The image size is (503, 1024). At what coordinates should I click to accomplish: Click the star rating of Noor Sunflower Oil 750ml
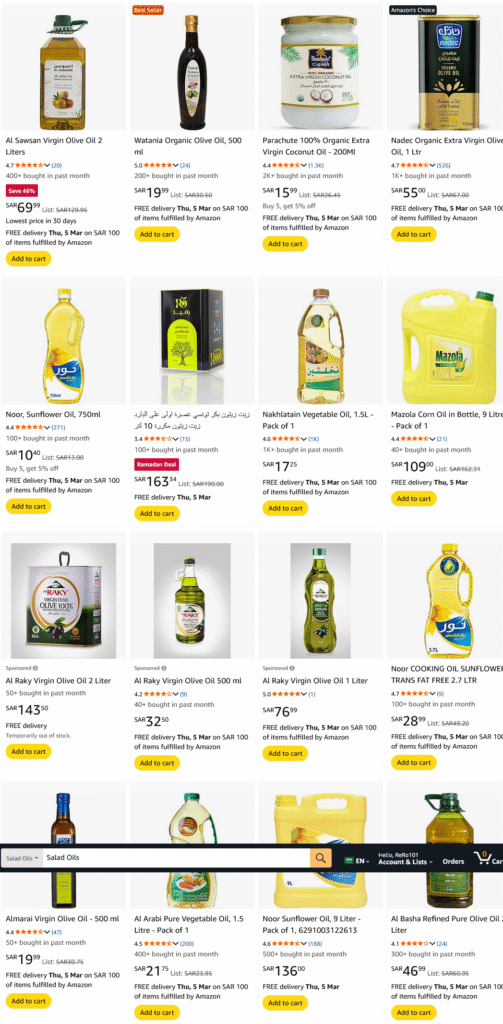[x=29, y=427]
